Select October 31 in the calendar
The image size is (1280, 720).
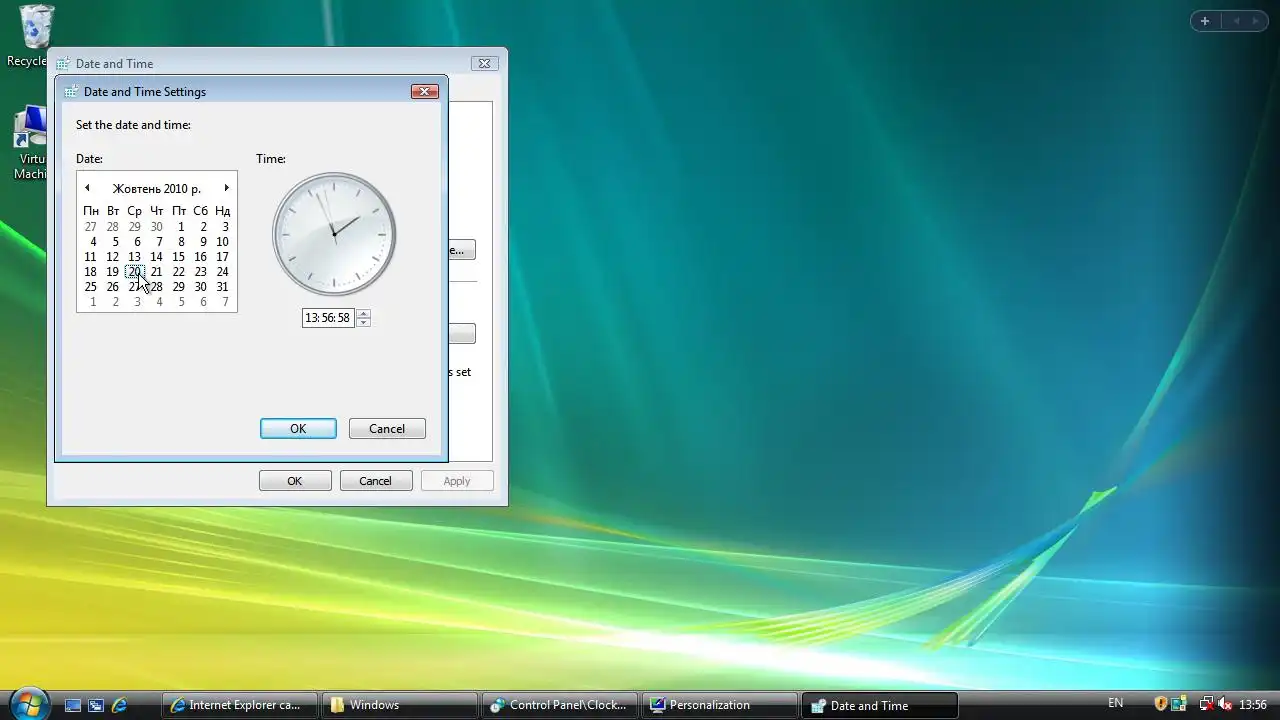(223, 287)
